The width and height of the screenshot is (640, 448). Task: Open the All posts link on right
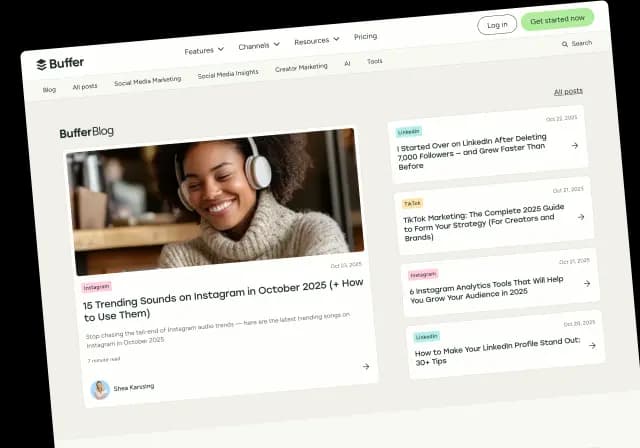568,91
